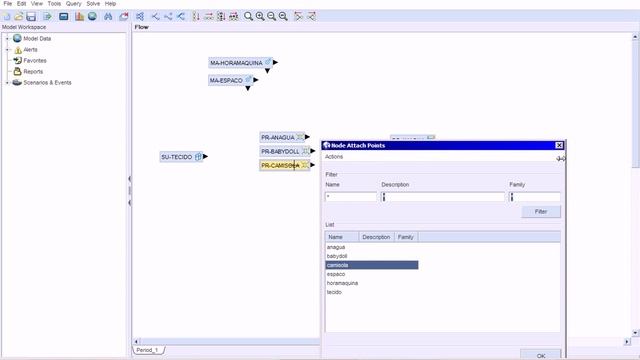Expand the Model Data tree node
Viewport: 640px width, 360px height.
tap(7, 38)
